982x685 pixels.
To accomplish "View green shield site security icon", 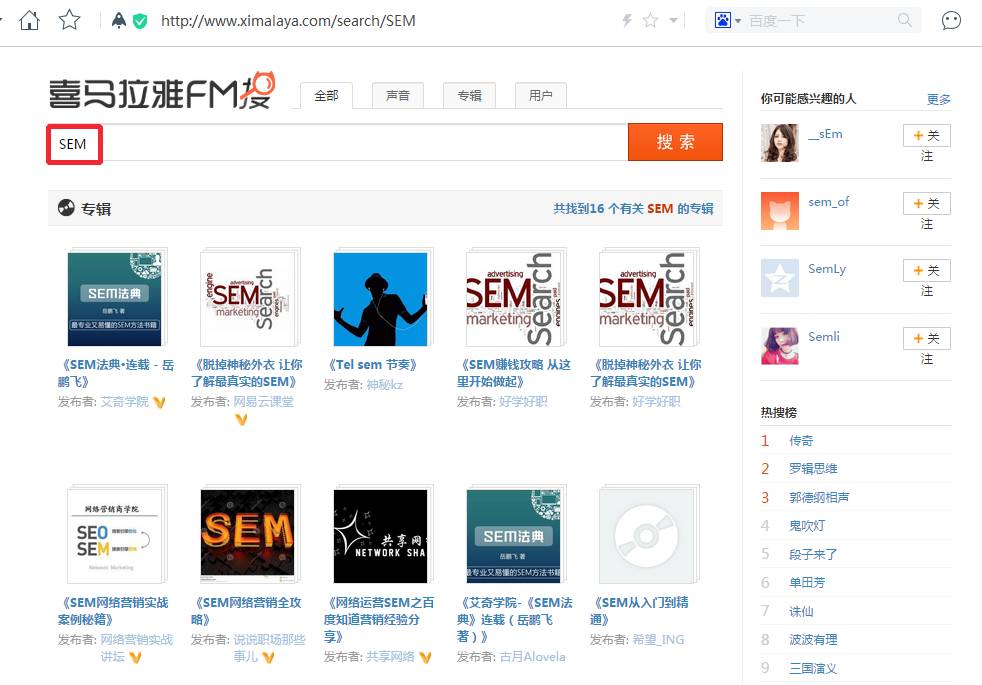I will click(x=140, y=21).
